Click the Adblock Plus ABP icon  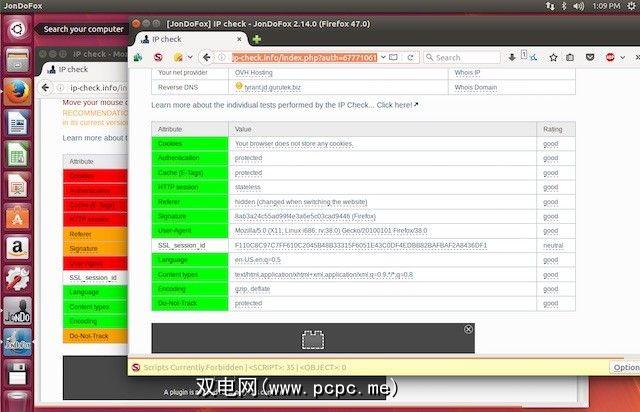[x=610, y=58]
